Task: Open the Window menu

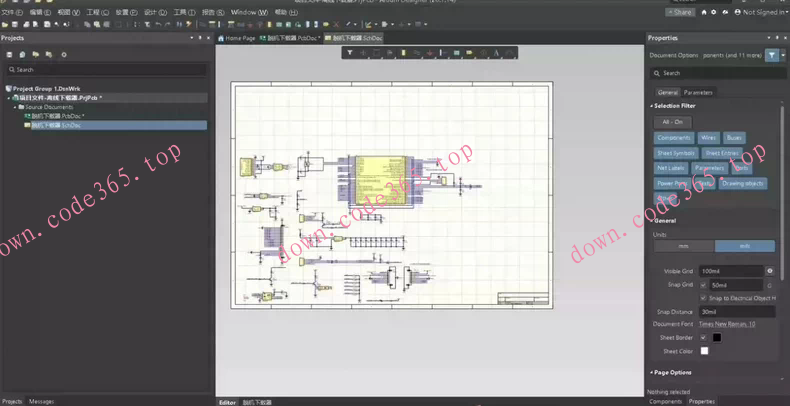Action: point(248,12)
